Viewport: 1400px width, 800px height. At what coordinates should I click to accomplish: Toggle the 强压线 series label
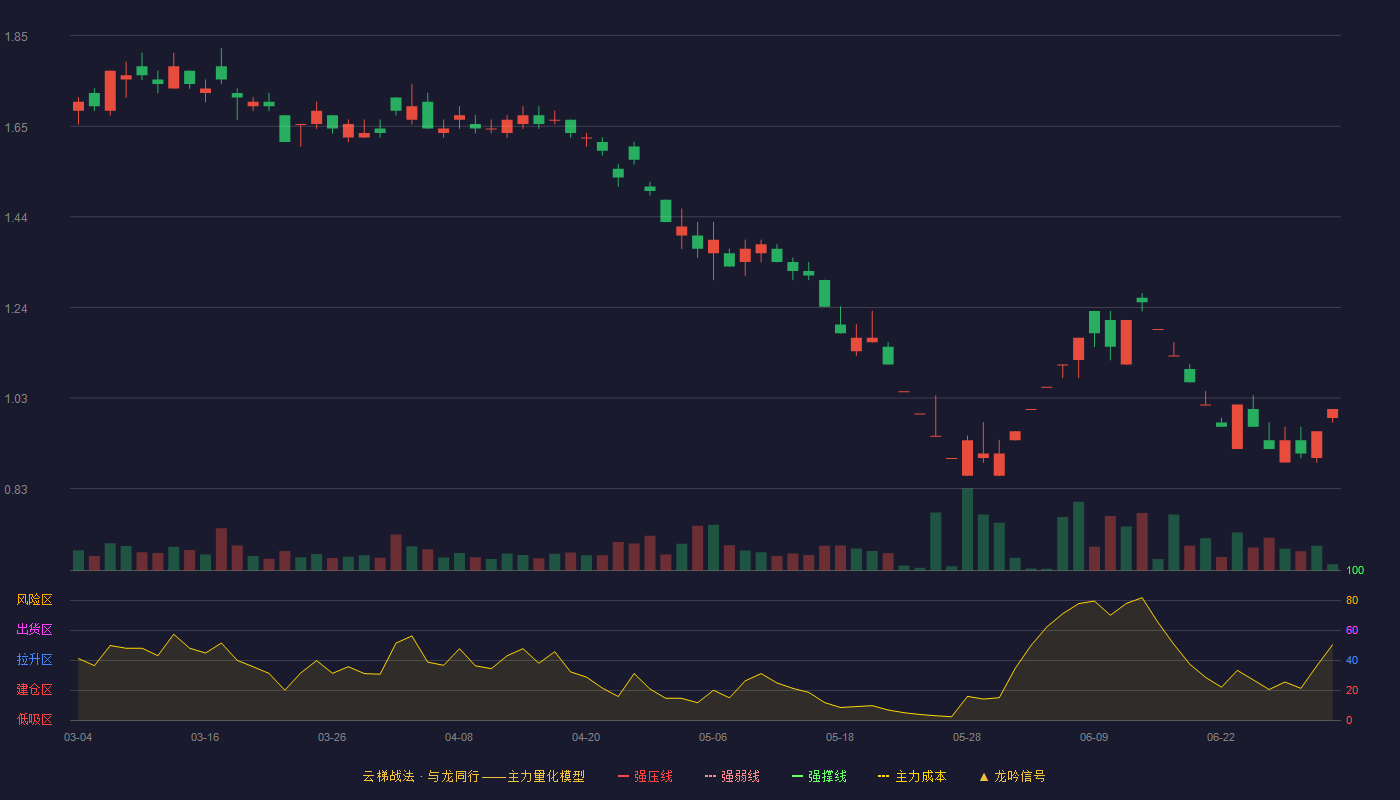click(653, 776)
